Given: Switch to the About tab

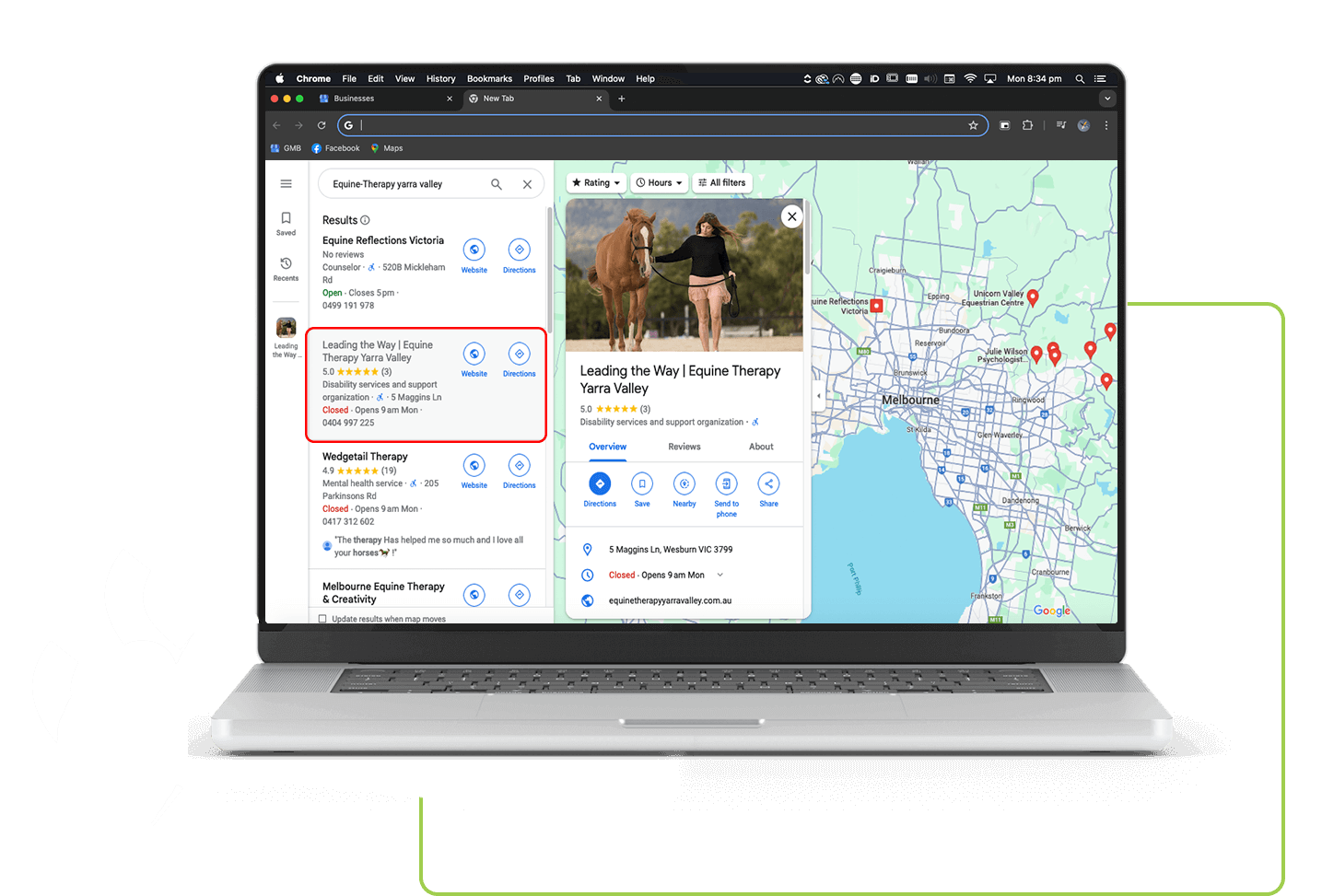Looking at the screenshot, I should pos(761,447).
